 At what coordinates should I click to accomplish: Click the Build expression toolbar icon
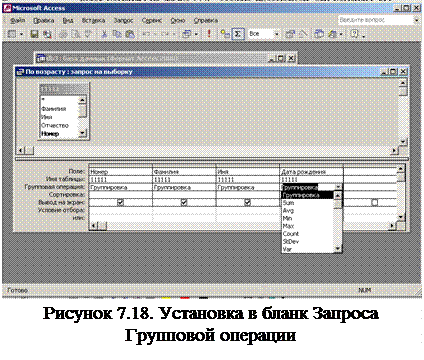tap(303, 34)
